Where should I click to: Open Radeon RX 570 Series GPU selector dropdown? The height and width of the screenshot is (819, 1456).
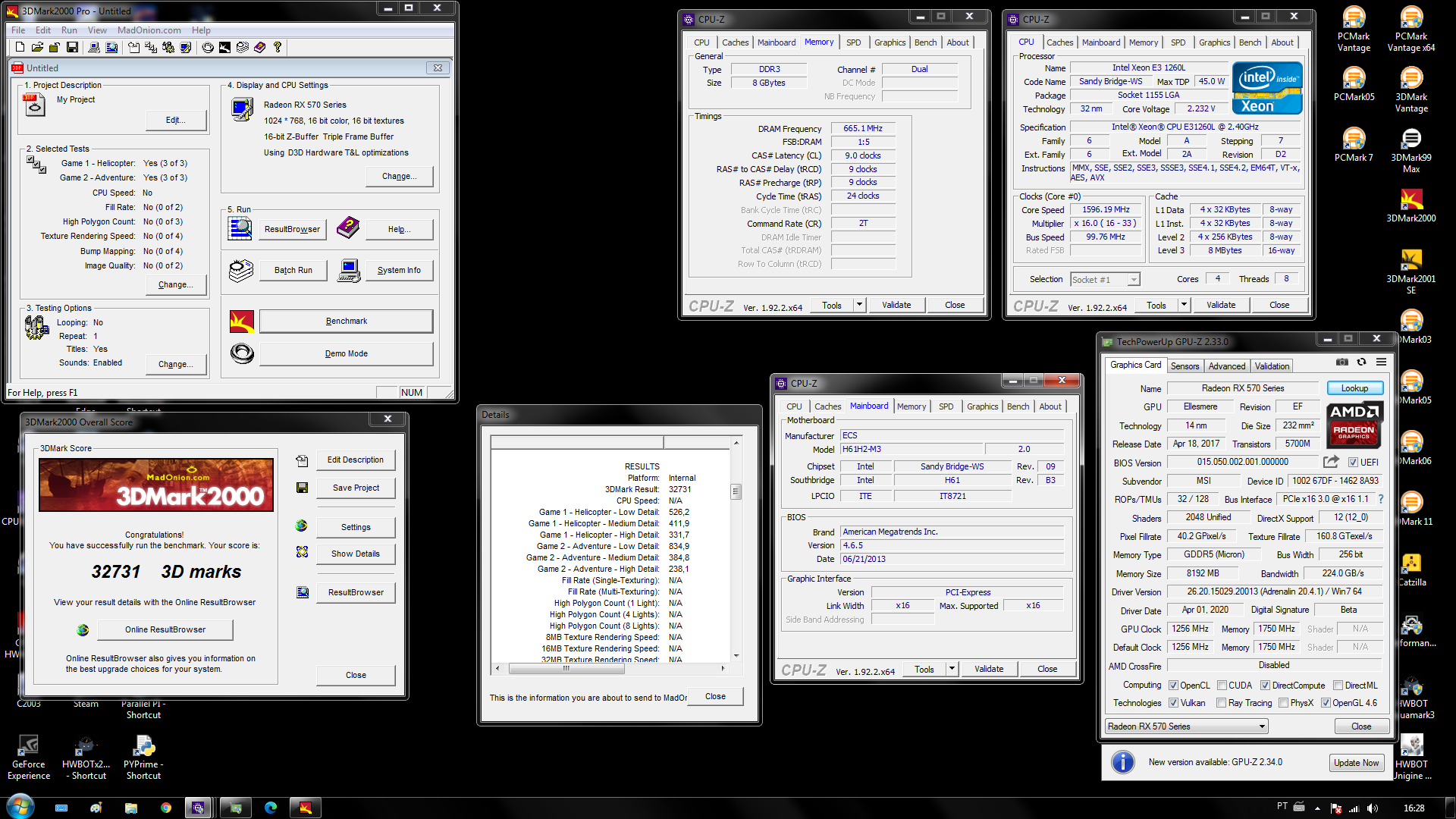coord(1186,726)
